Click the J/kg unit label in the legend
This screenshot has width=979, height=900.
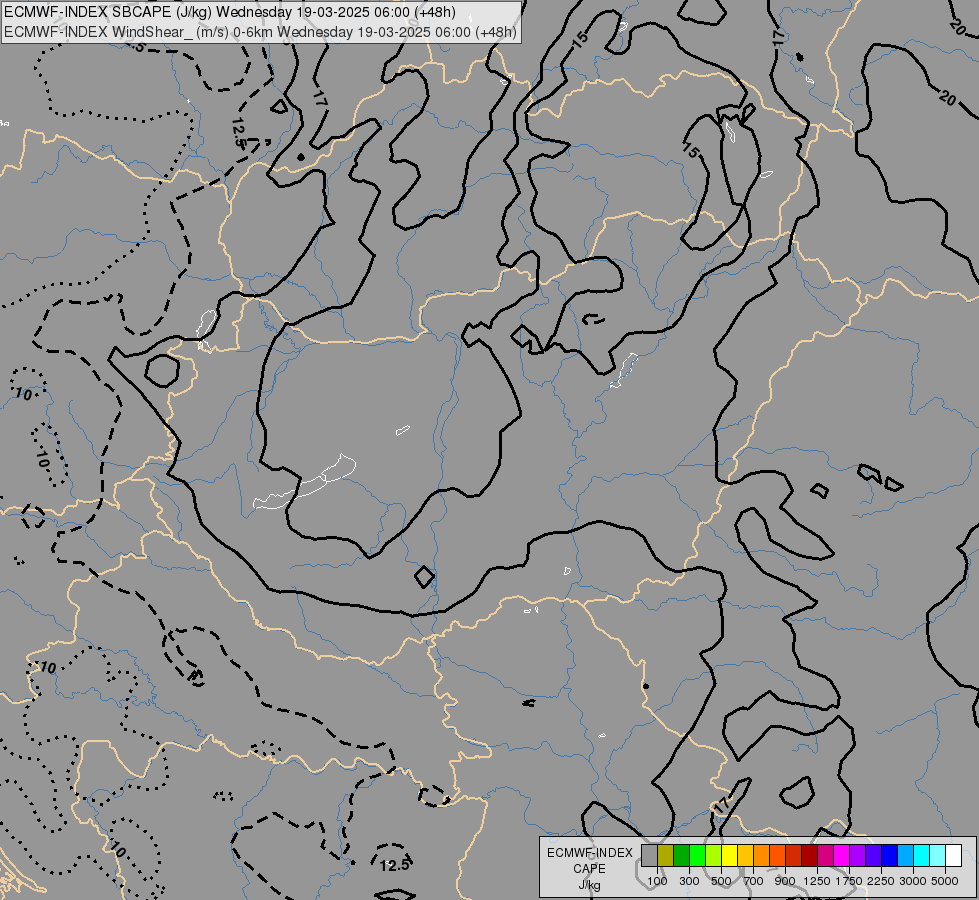pyautogui.click(x=589, y=885)
